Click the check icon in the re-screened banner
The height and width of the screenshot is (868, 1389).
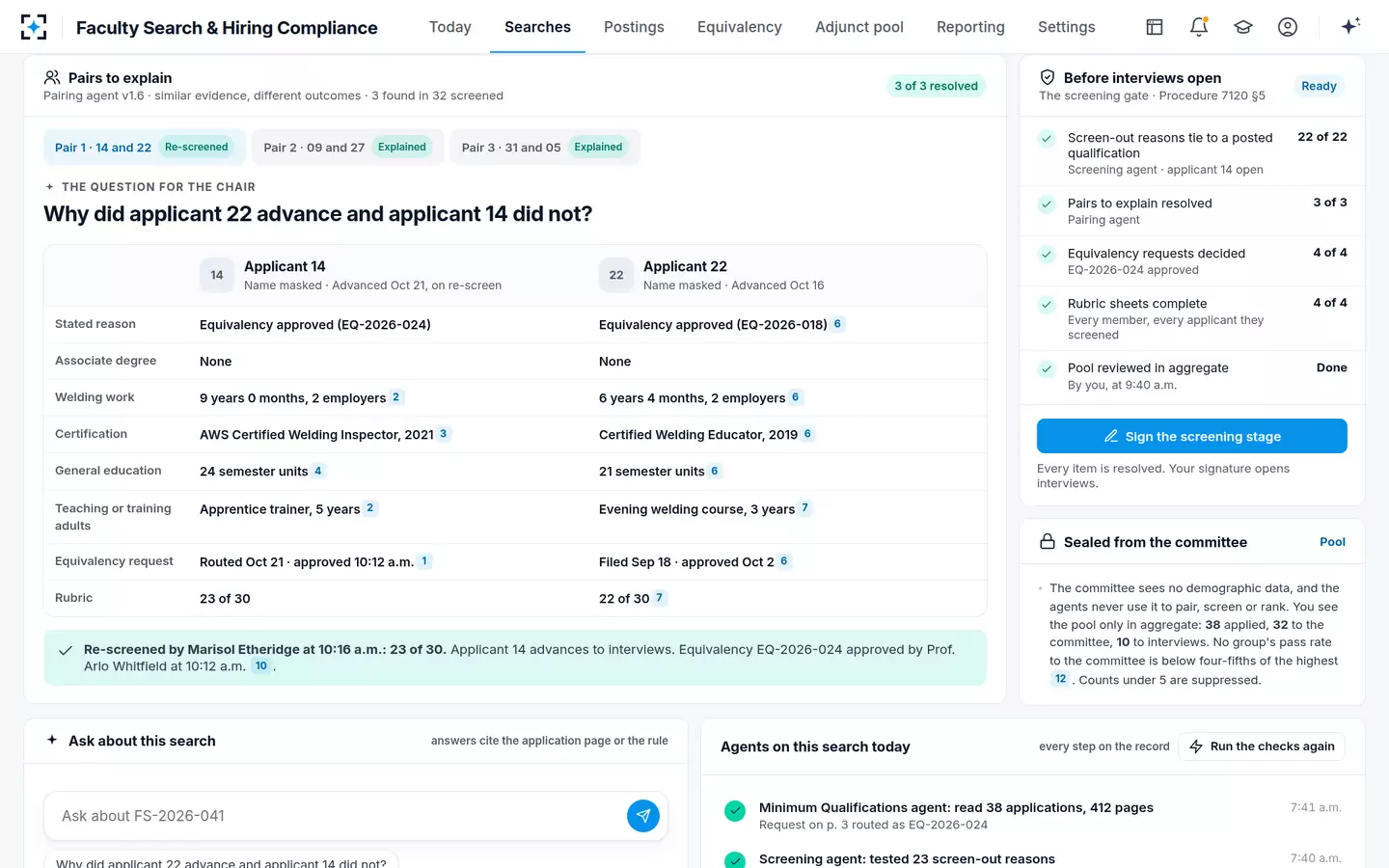point(66,651)
